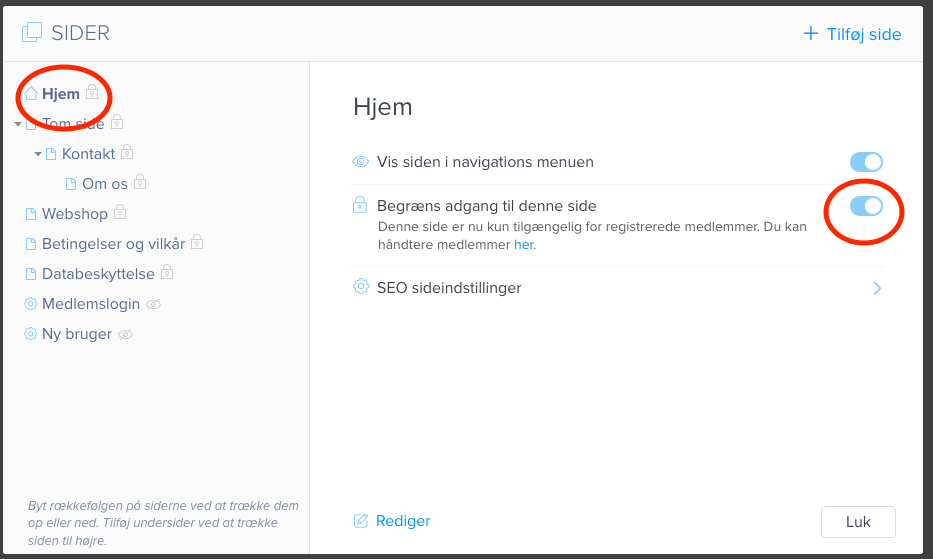
Task: Expand SEO sideindstillinger chevron arrow
Action: pos(877,289)
